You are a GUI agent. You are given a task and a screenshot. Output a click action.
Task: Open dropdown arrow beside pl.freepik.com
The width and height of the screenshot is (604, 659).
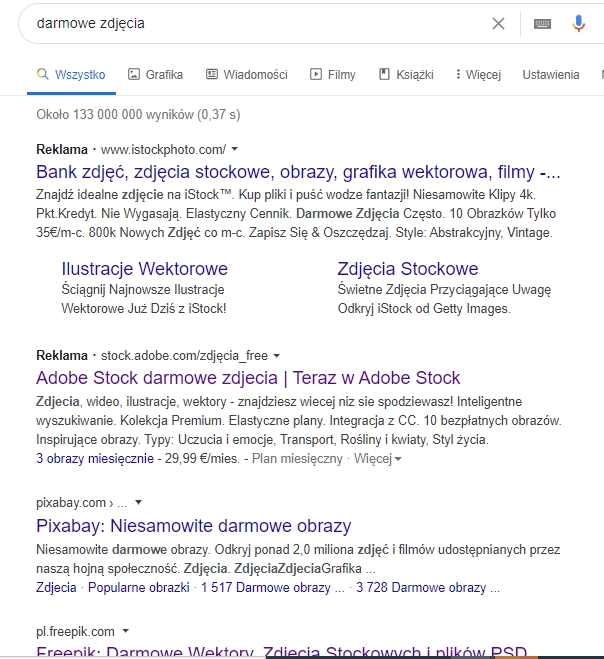(125, 631)
